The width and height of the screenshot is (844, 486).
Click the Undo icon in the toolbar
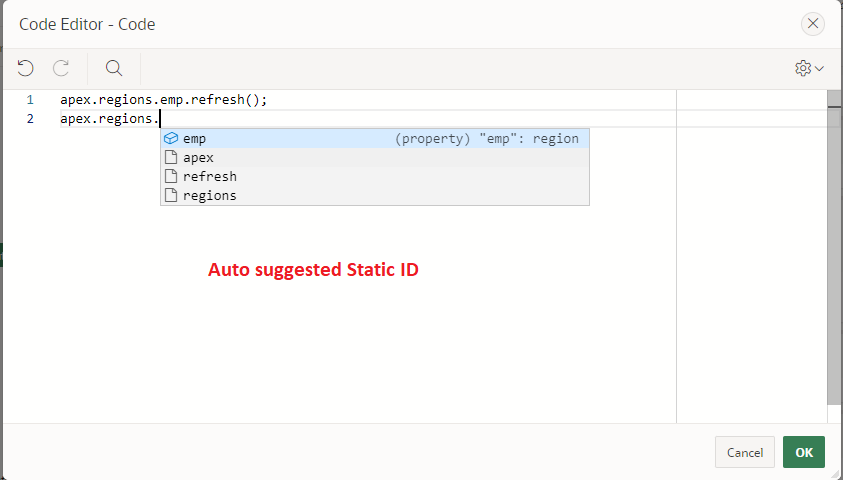pos(26,68)
